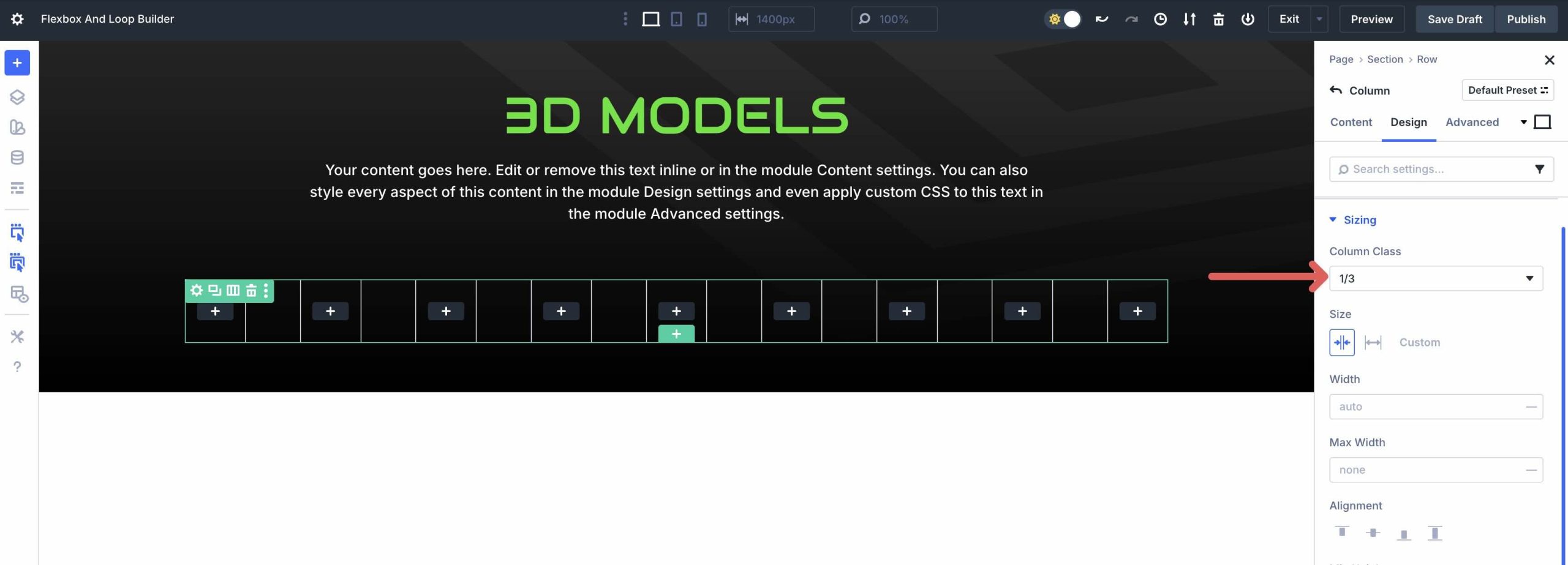This screenshot has width=1568, height=565.
Task: Switch to the Advanced tab
Action: (x=1472, y=122)
